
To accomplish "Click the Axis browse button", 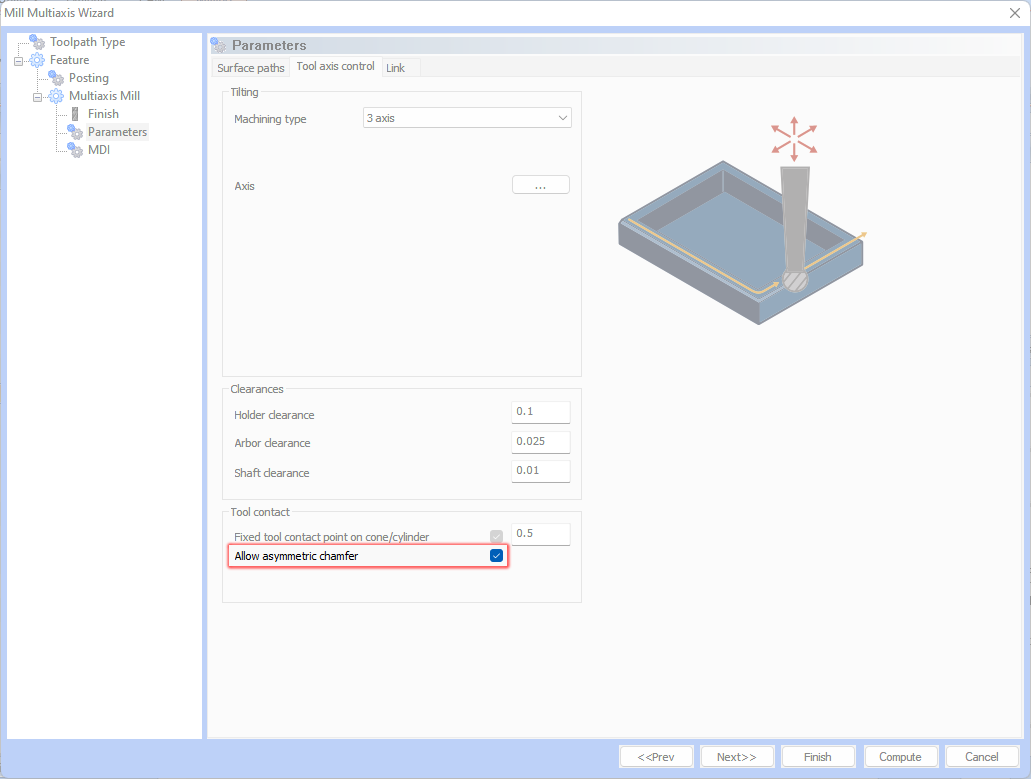I will tap(540, 185).
